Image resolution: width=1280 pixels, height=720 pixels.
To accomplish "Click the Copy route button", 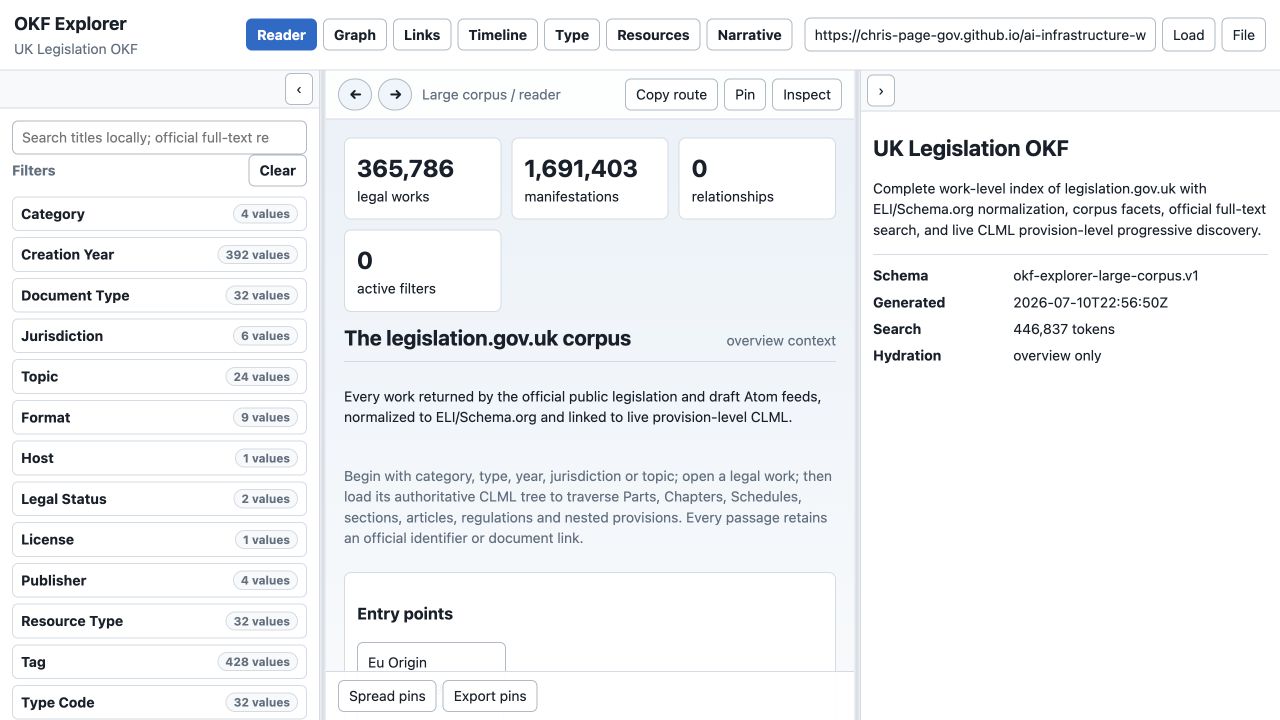I will (x=671, y=94).
